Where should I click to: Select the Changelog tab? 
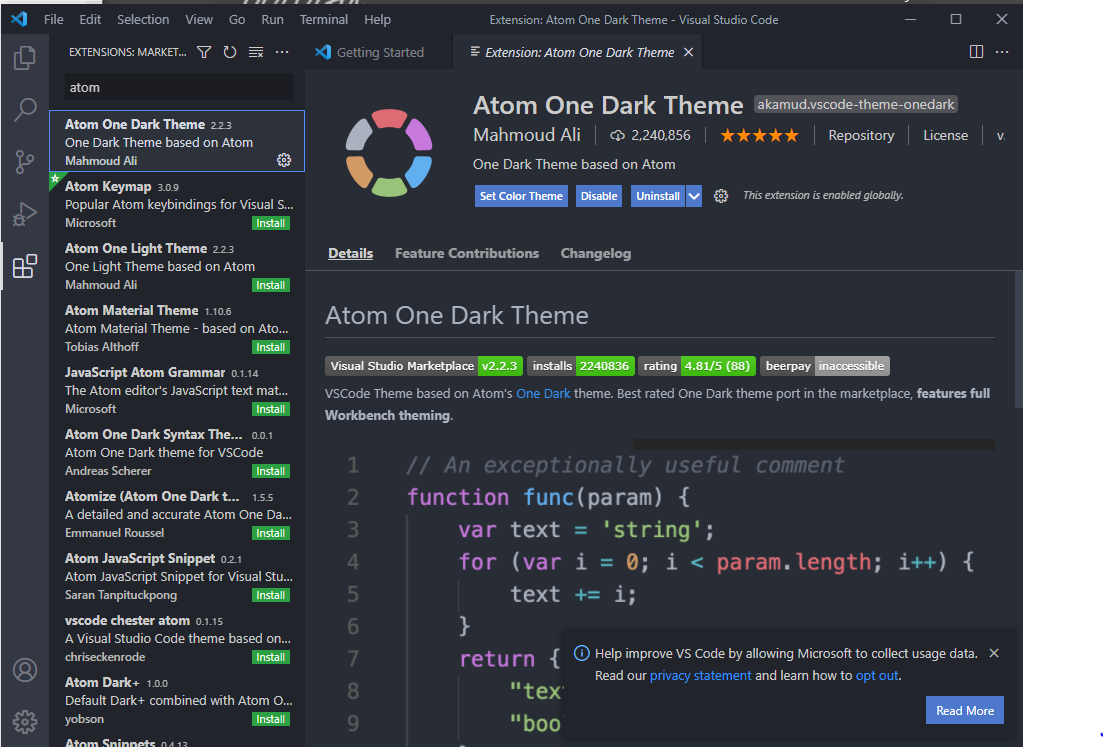point(596,253)
